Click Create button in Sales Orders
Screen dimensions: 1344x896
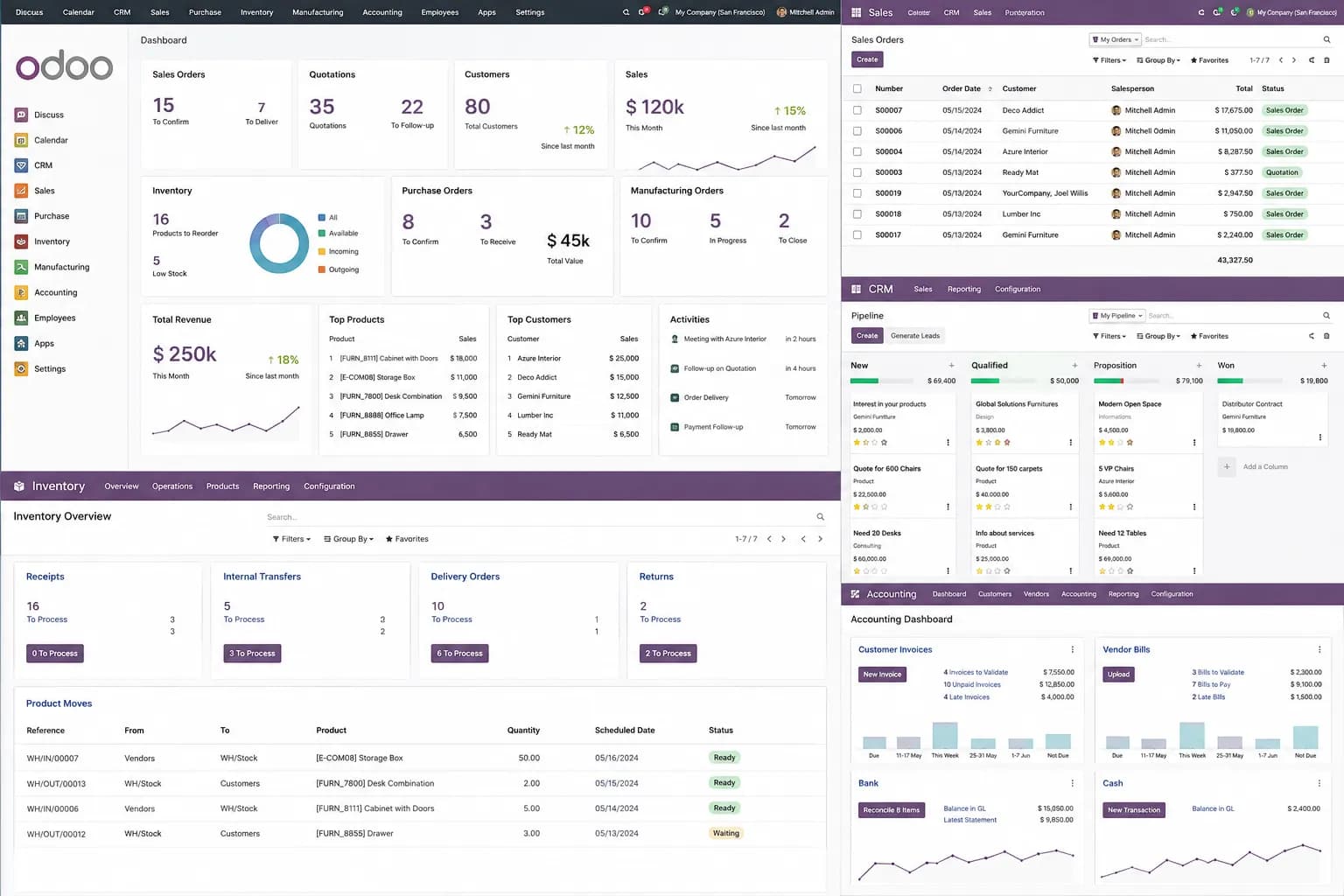click(867, 59)
